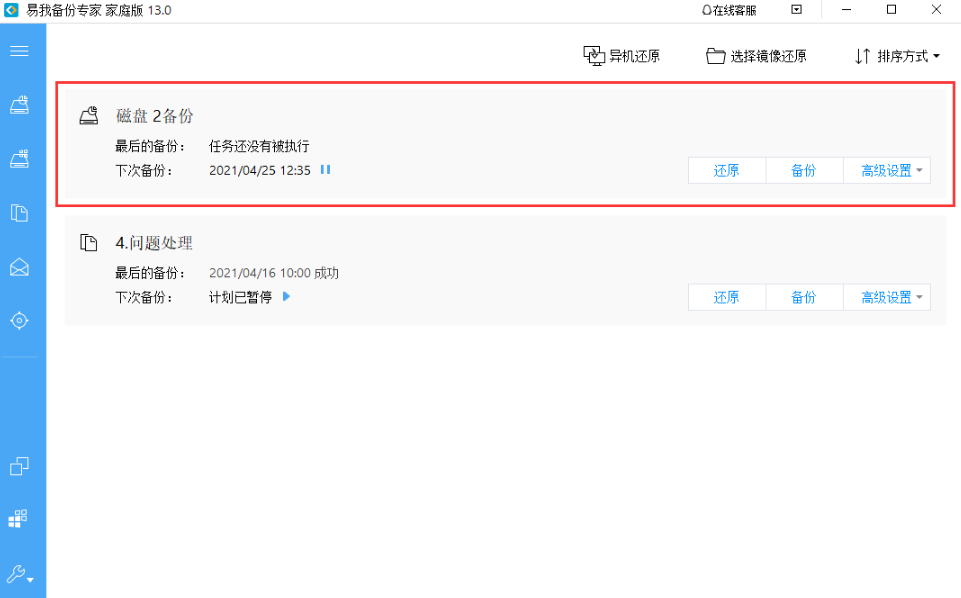Open 排序方式 sort dropdown

[x=897, y=56]
